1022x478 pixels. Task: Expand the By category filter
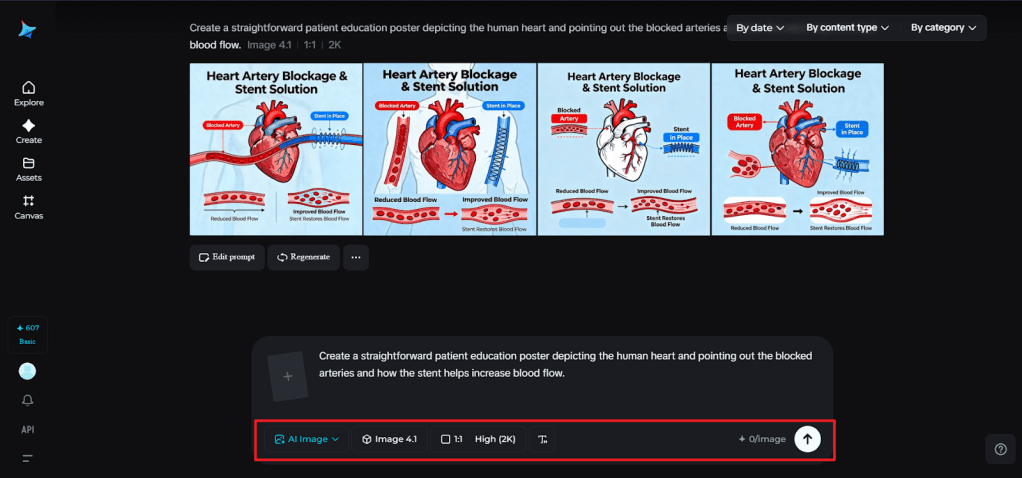(943, 28)
